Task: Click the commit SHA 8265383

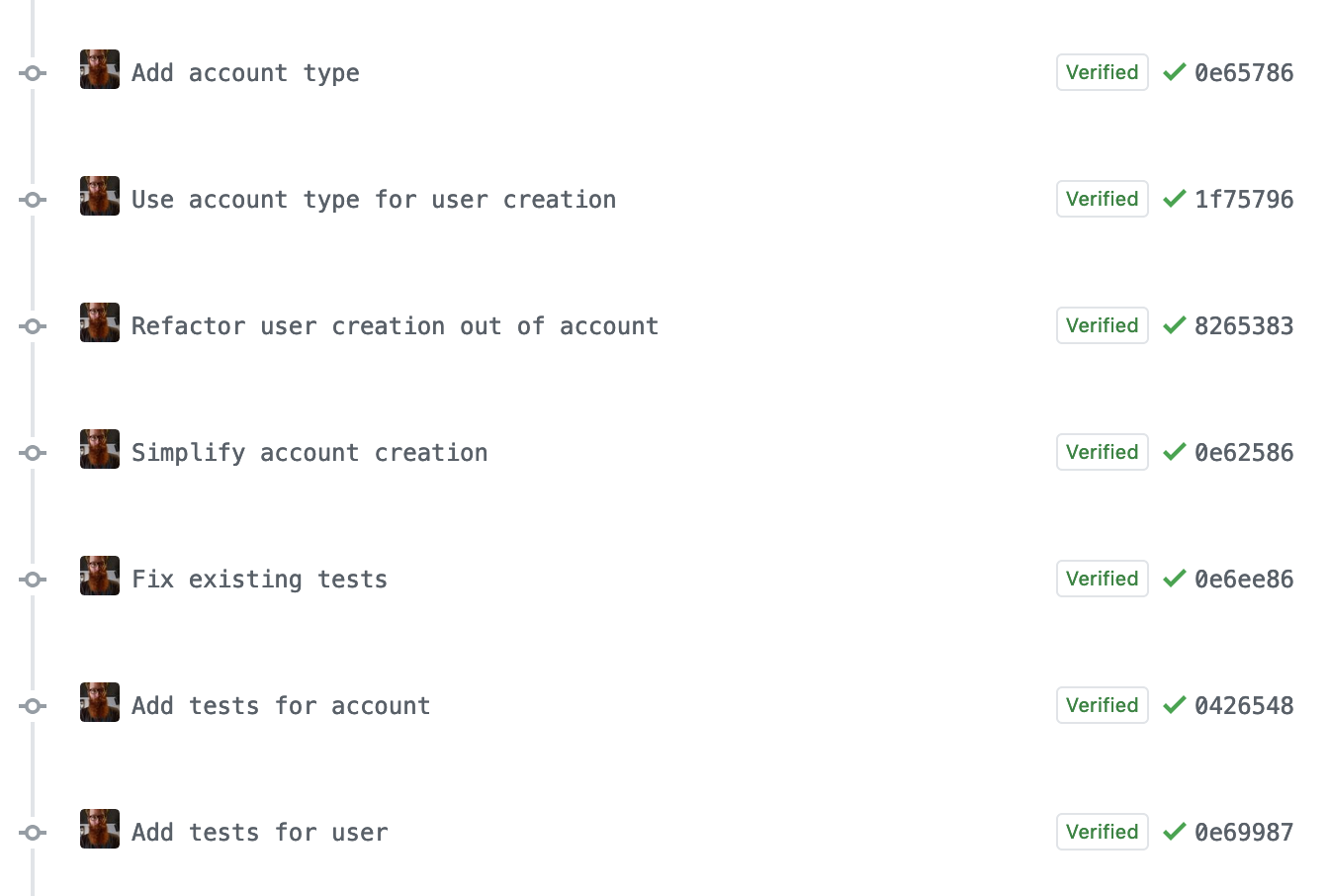Action: pyautogui.click(x=1244, y=326)
